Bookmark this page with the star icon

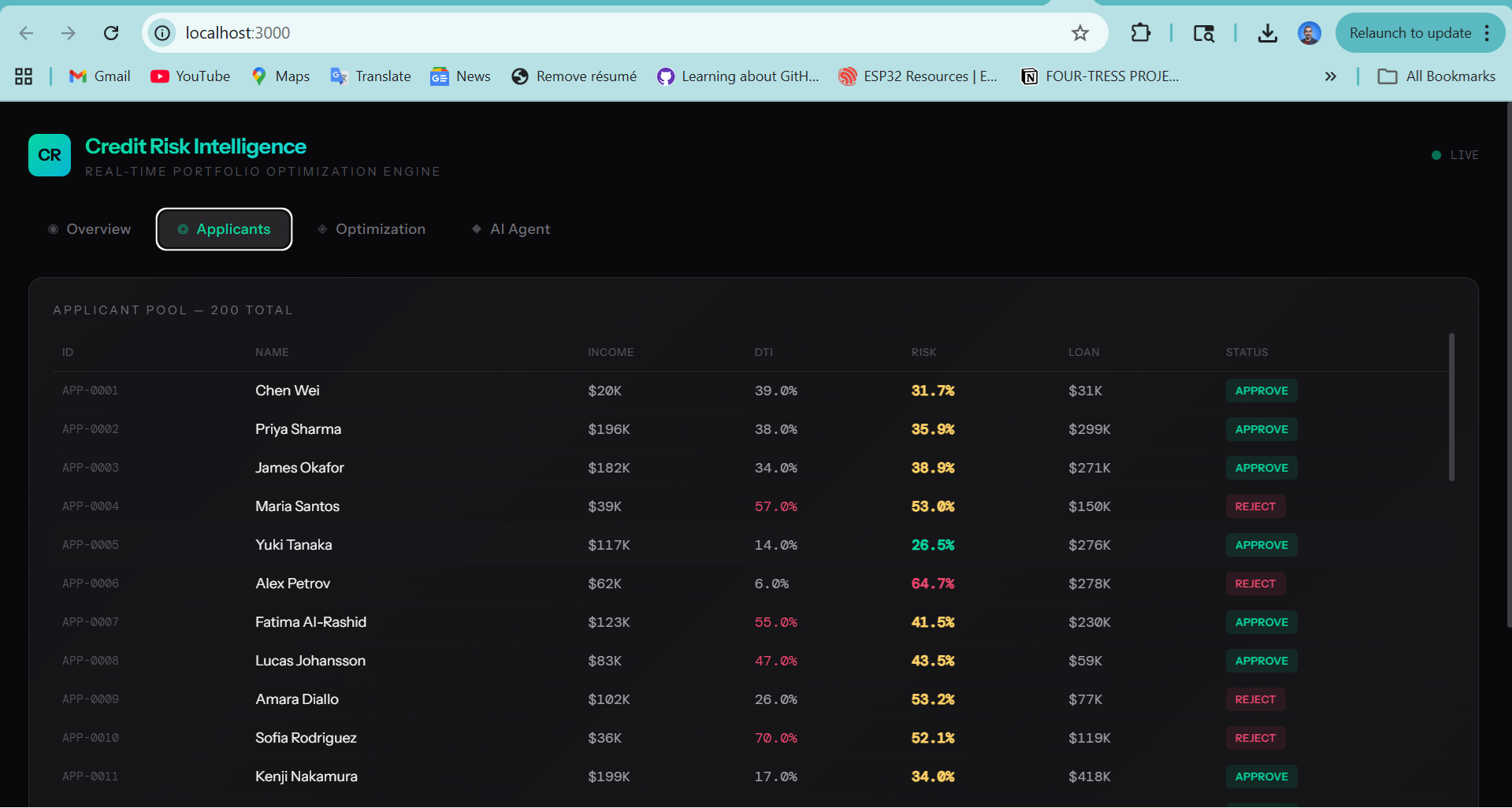point(1079,33)
